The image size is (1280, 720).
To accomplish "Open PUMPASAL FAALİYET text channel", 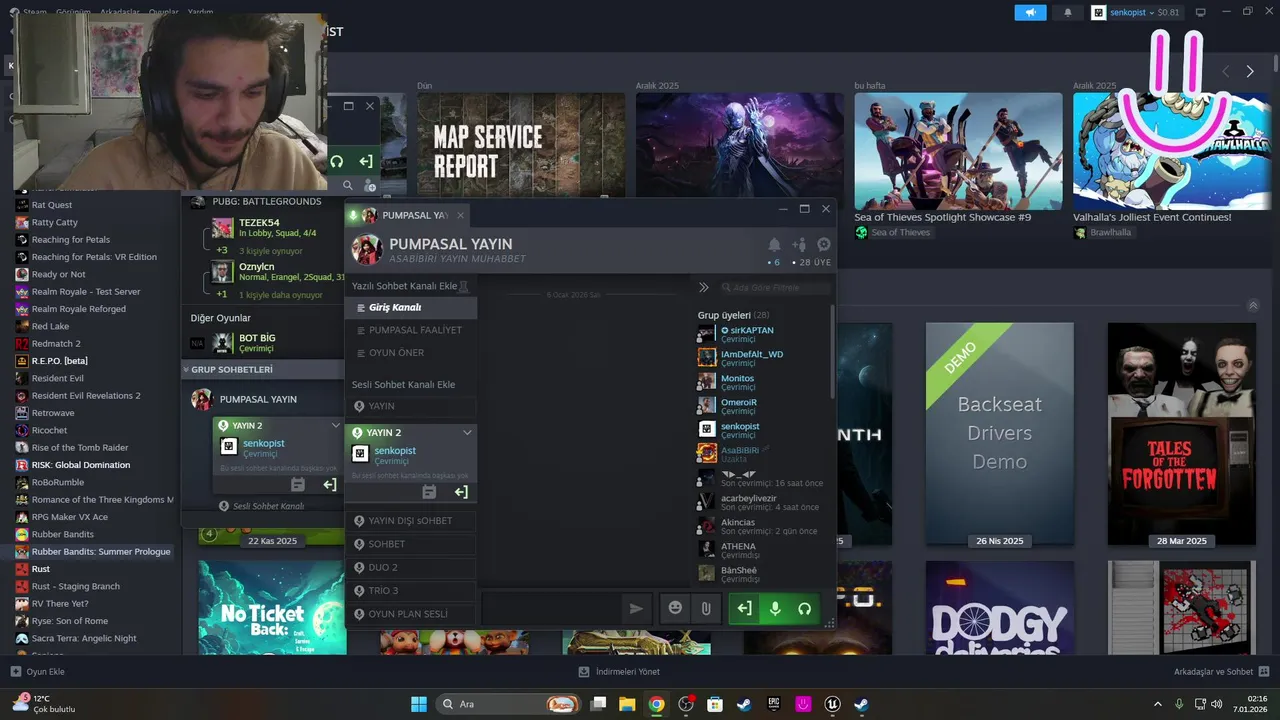I will coord(411,330).
